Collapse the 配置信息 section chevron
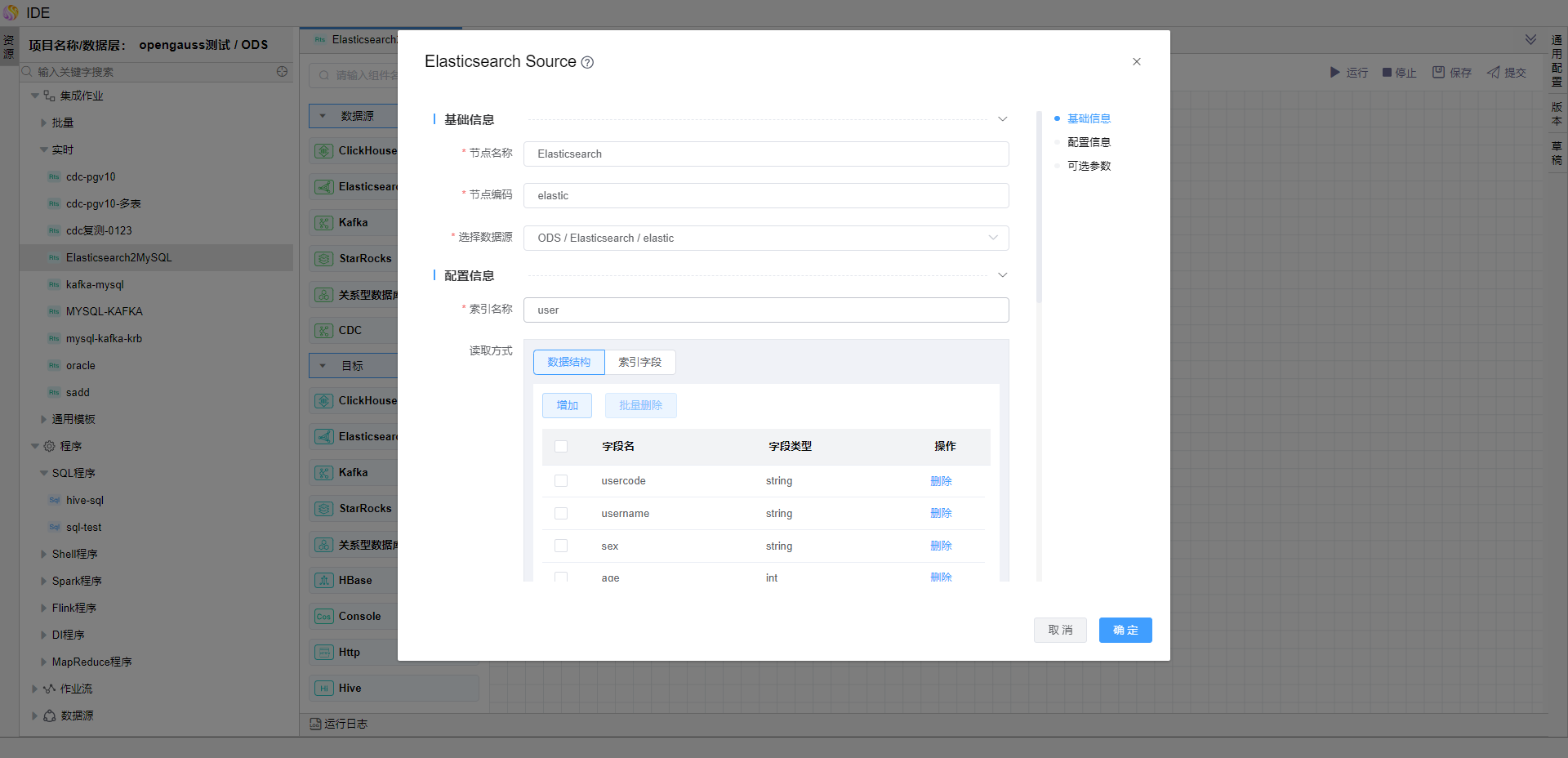Screen dimensions: 1568x758 [1002, 275]
